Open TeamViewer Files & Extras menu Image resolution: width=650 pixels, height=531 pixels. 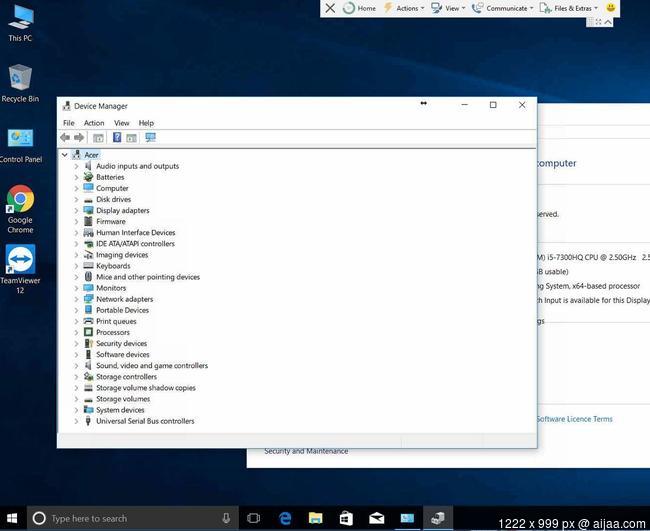coord(569,8)
